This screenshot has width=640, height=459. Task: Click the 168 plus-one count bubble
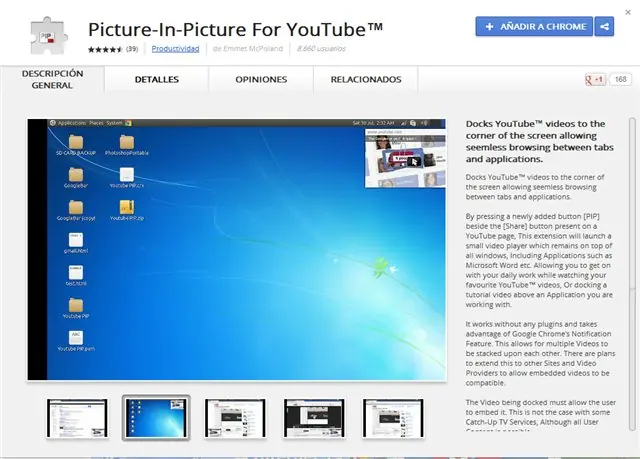(x=620, y=79)
